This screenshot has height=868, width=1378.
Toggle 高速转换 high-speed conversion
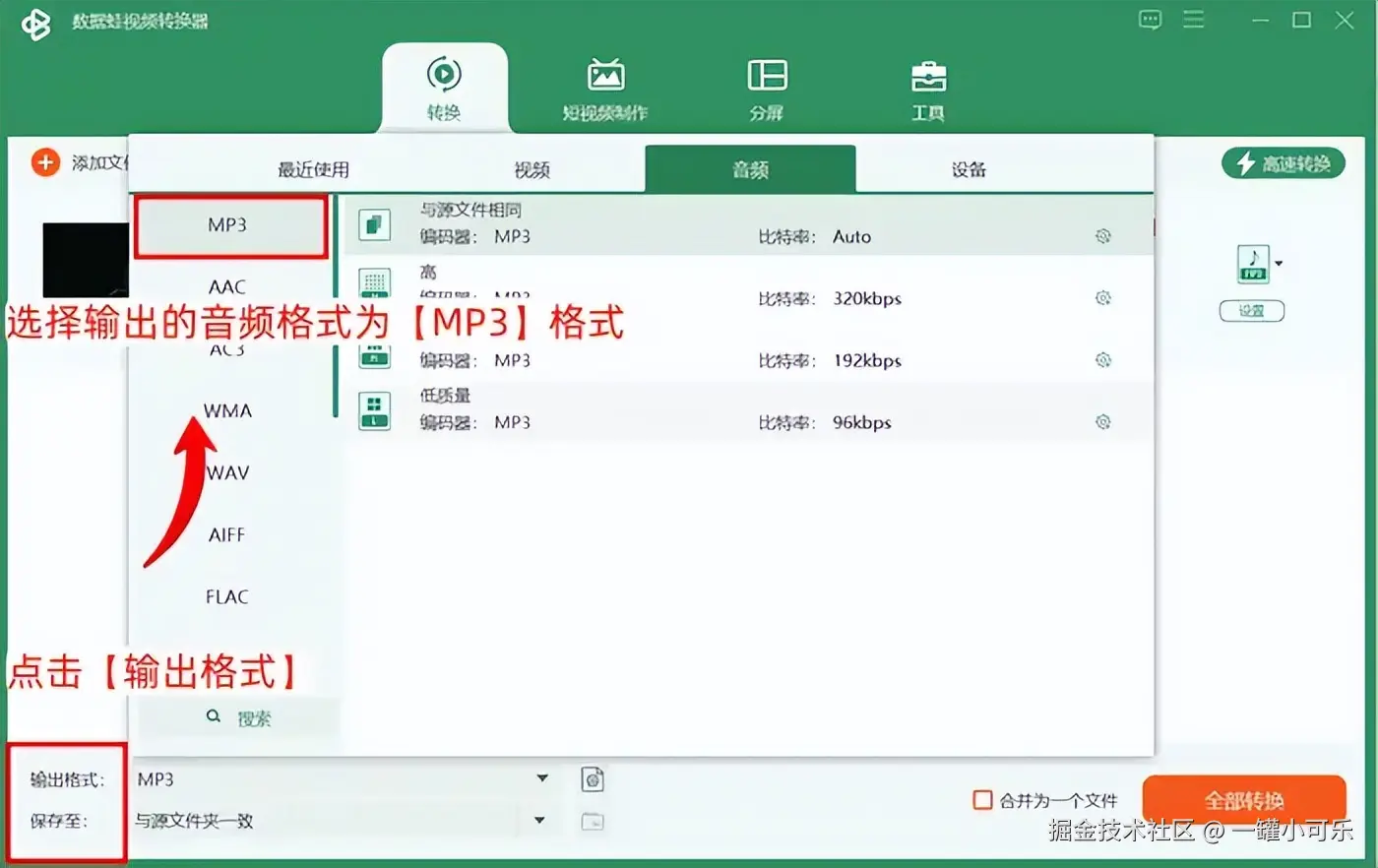(1284, 163)
